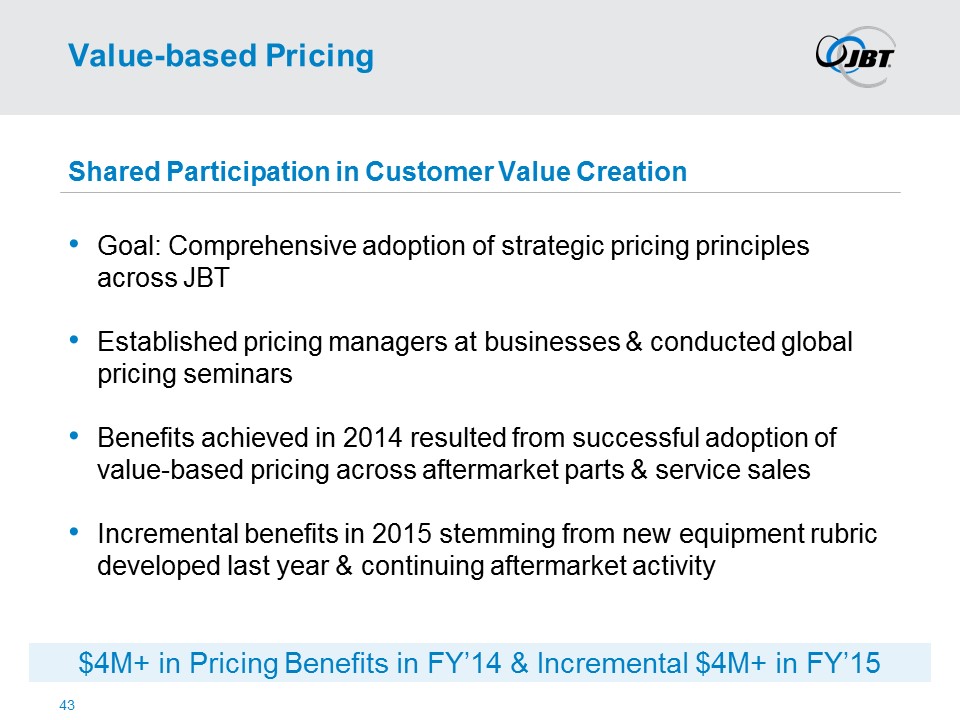
Task: Click the bullet dot before 'Goal: Comprehensive adoption'
Action: tap(78, 244)
